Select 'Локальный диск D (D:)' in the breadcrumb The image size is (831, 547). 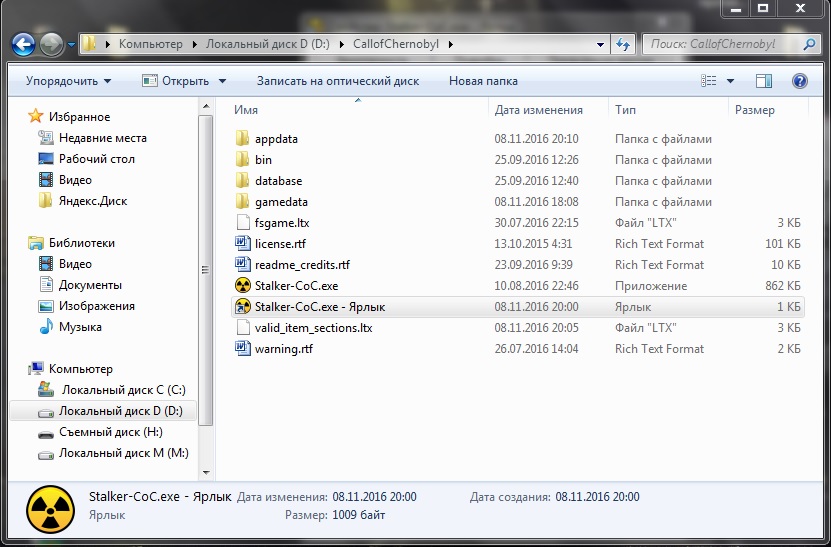tap(268, 44)
